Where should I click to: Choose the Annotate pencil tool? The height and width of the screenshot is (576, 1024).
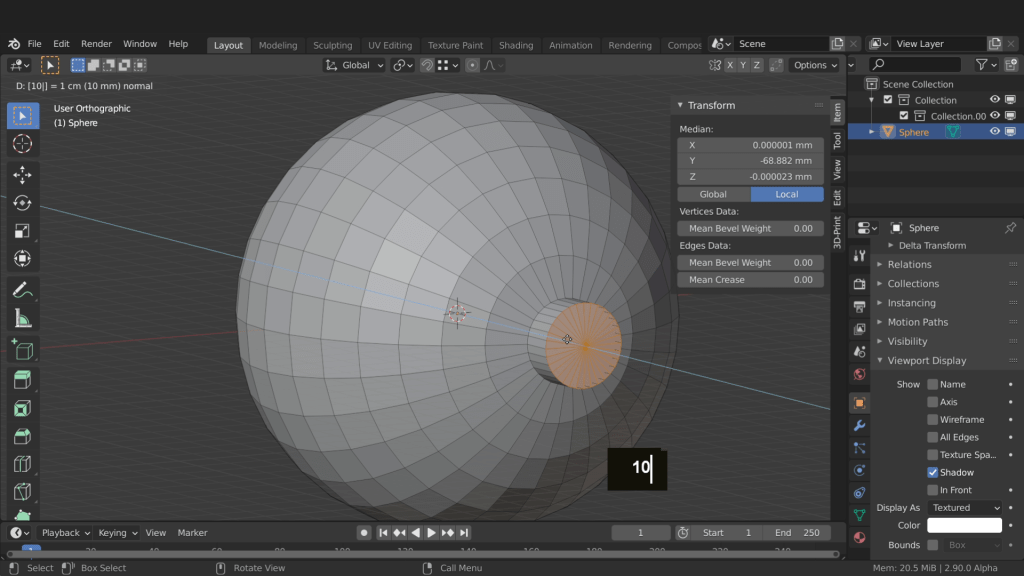click(22, 290)
